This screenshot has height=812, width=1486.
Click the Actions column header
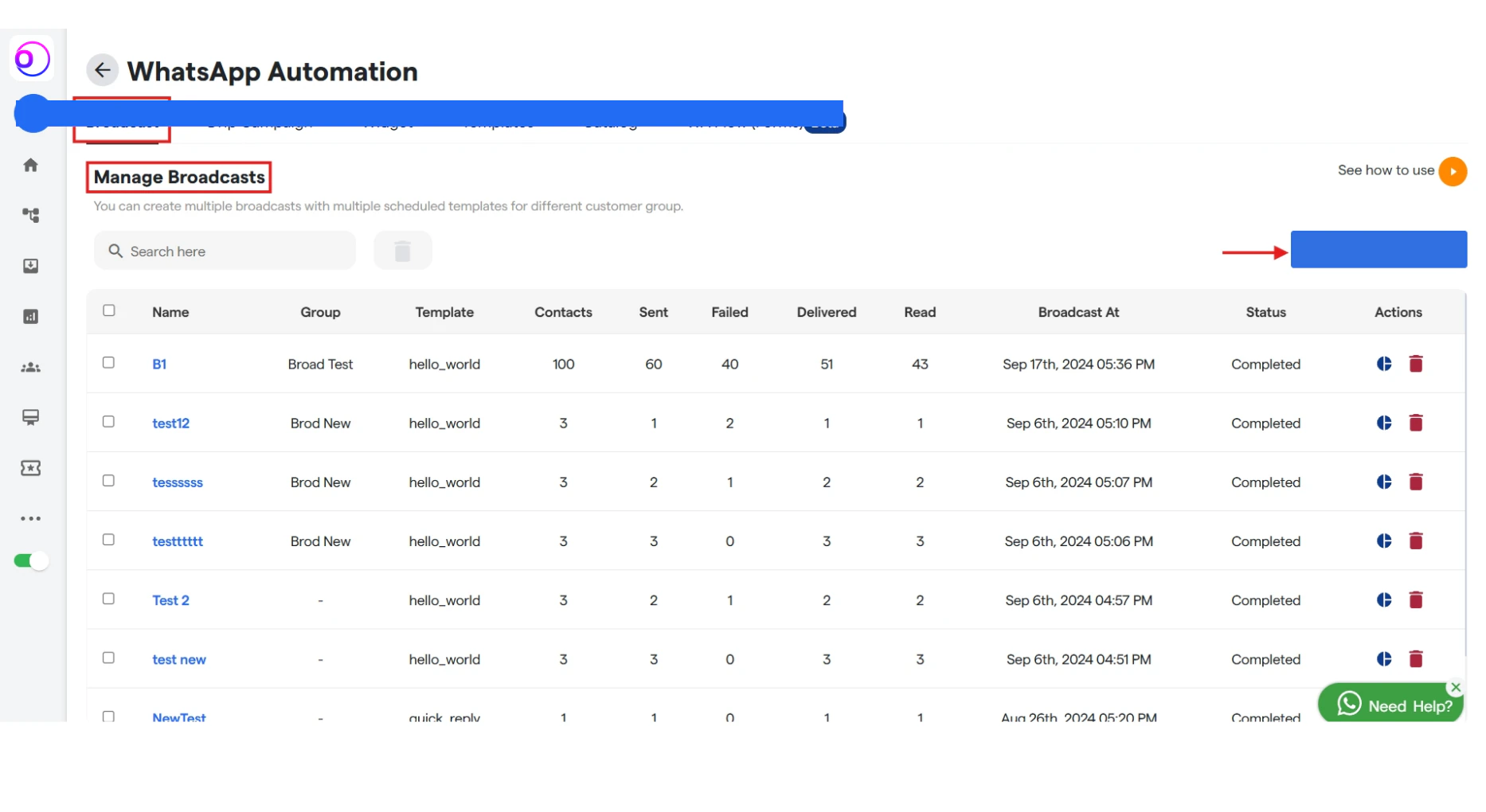pos(1398,312)
